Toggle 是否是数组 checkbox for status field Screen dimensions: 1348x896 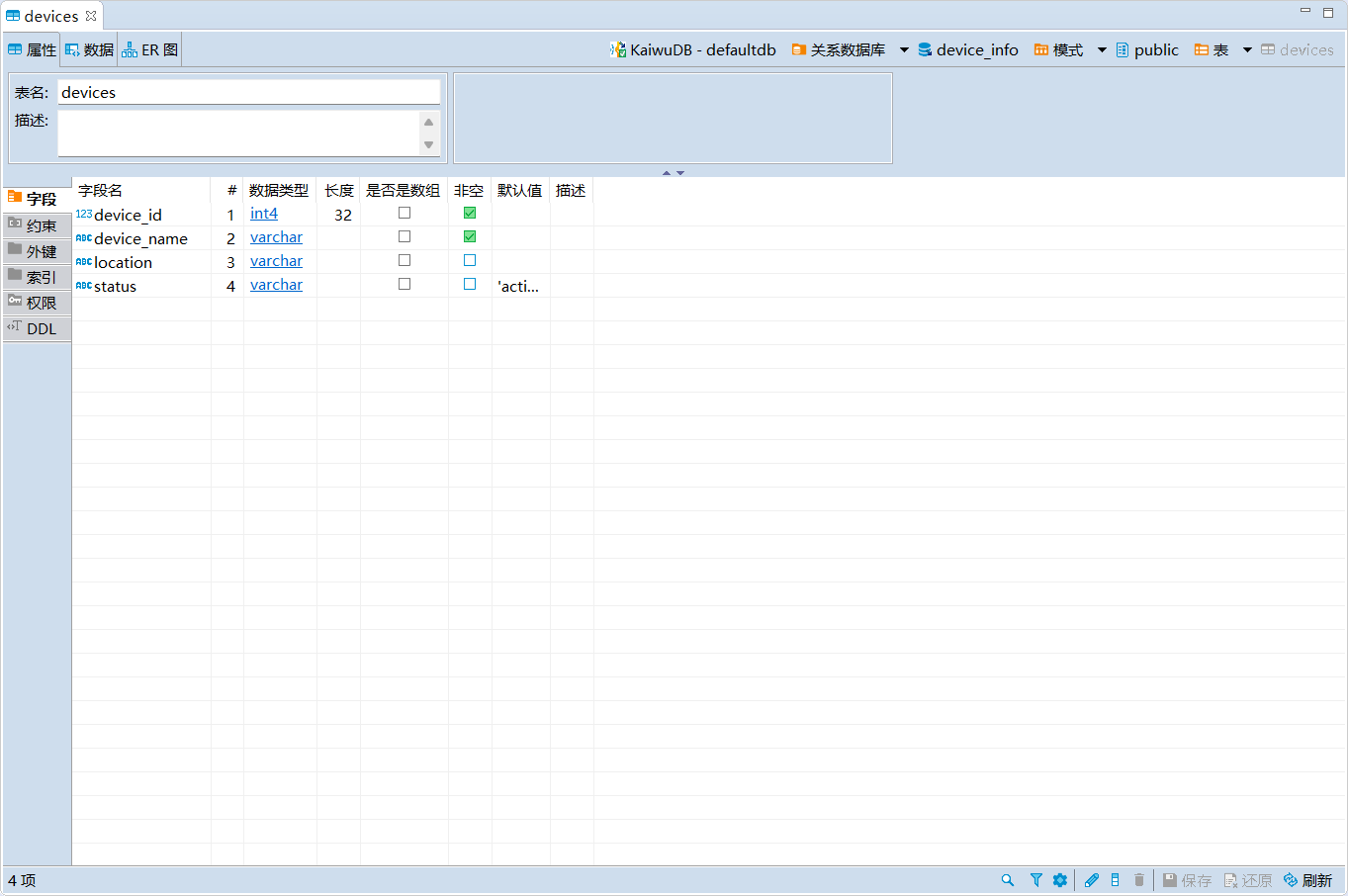(x=404, y=284)
